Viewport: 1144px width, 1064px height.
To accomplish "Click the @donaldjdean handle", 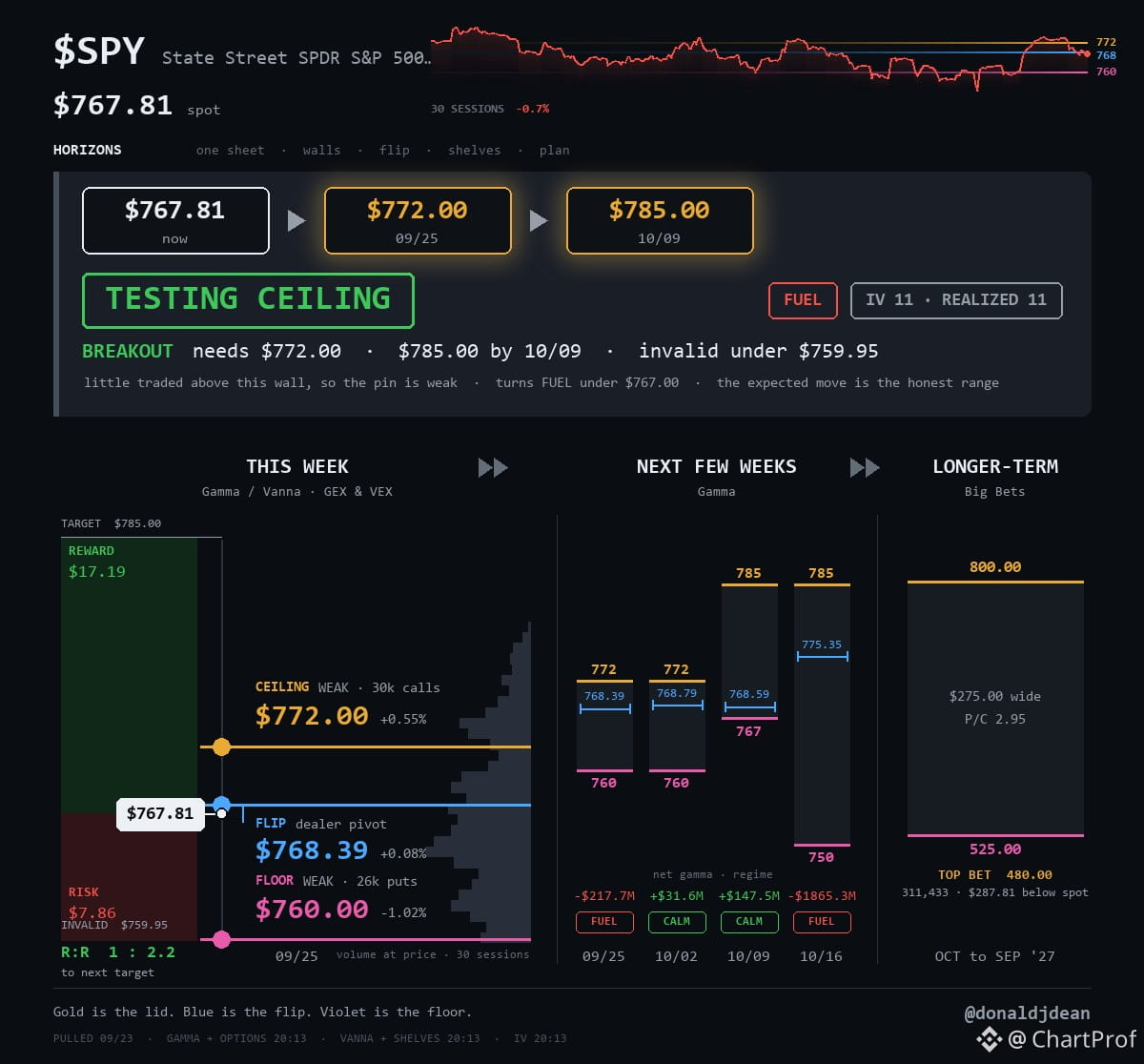I will [1027, 1013].
